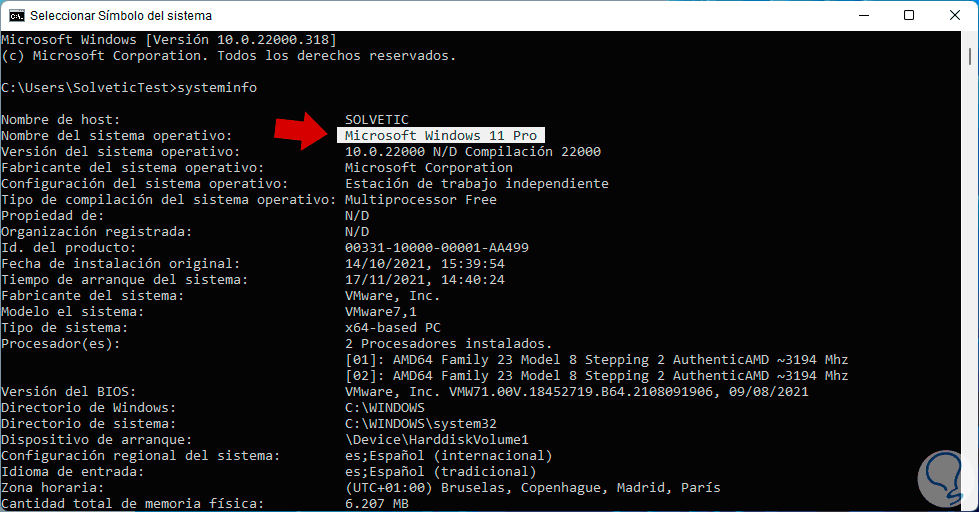Click 'Estación de trabajo independiente' value
This screenshot has height=512, width=979.
(x=476, y=184)
